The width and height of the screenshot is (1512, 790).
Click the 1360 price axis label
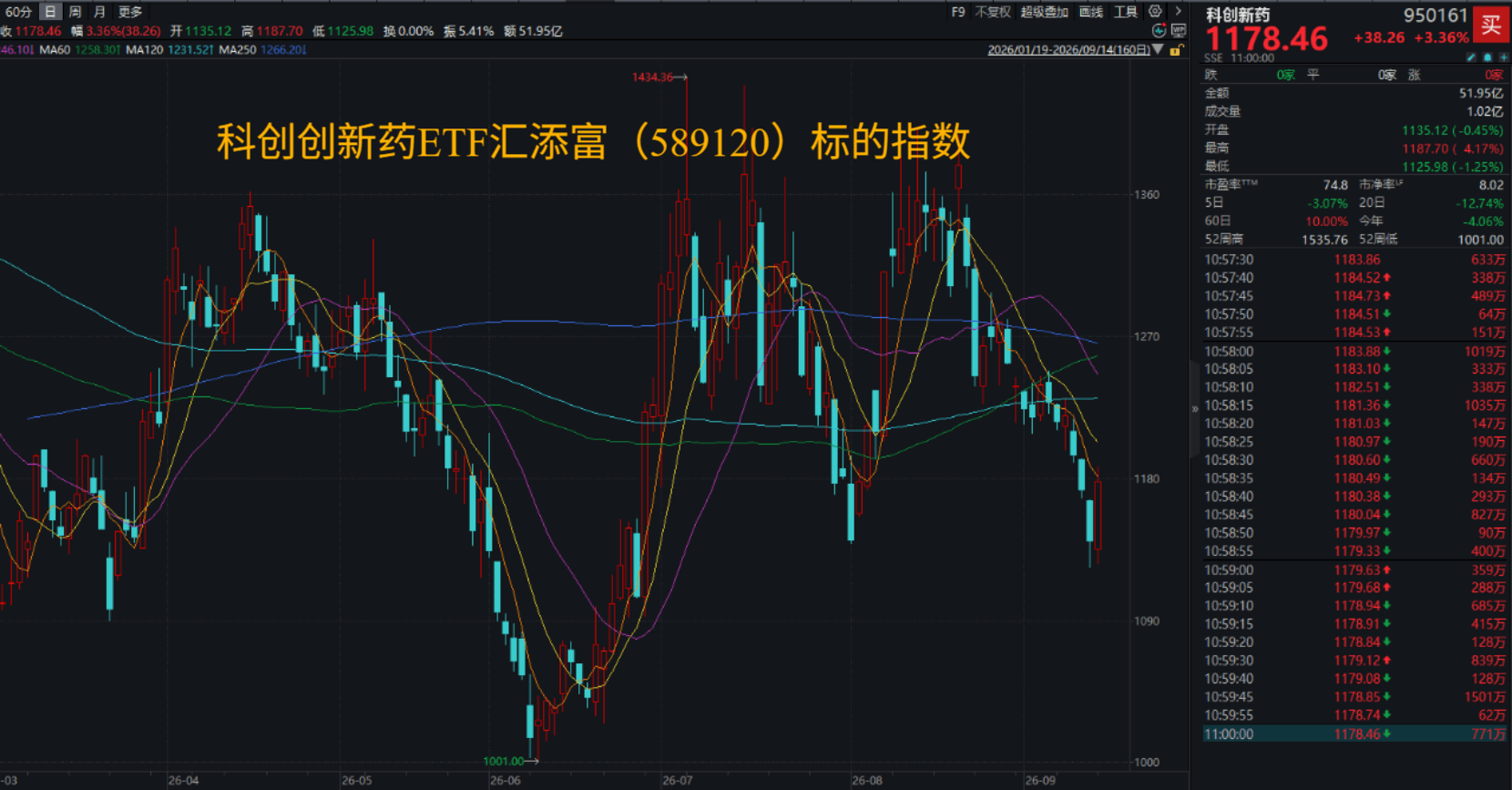[x=1147, y=195]
